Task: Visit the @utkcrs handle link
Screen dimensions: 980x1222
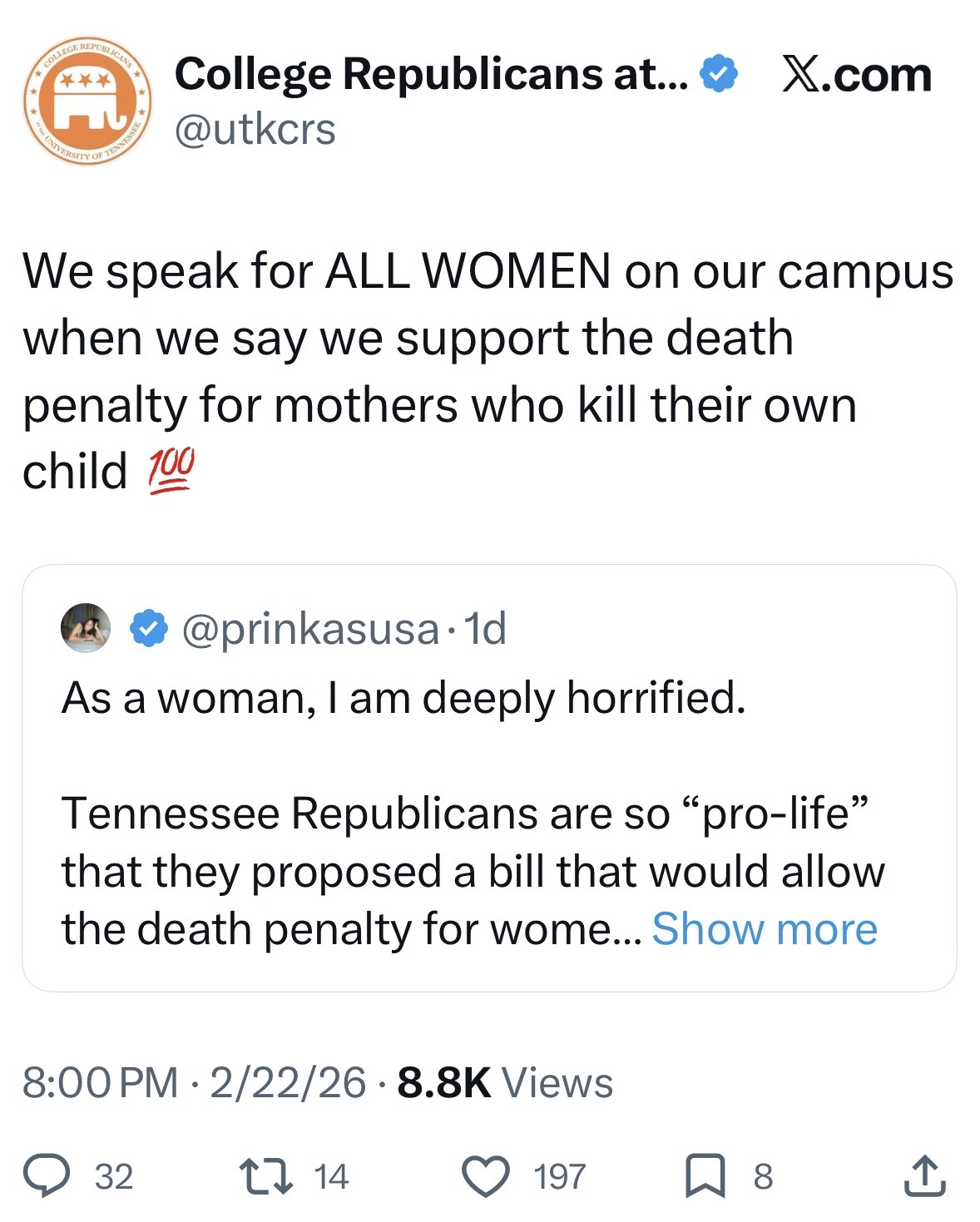Action: tap(255, 130)
